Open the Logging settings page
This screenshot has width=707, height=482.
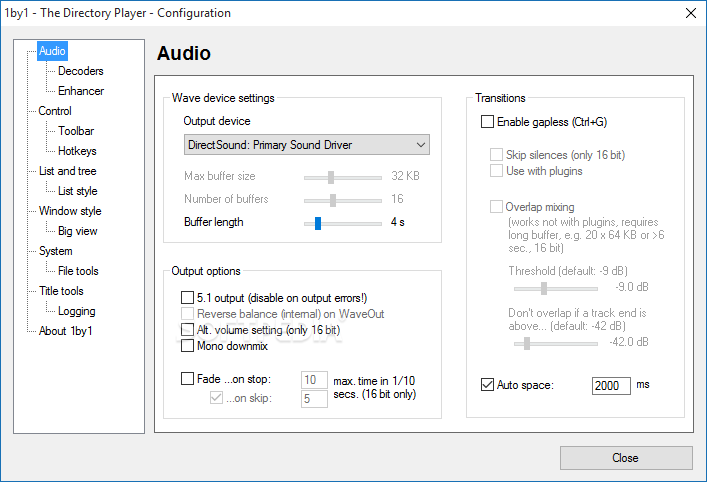77,311
